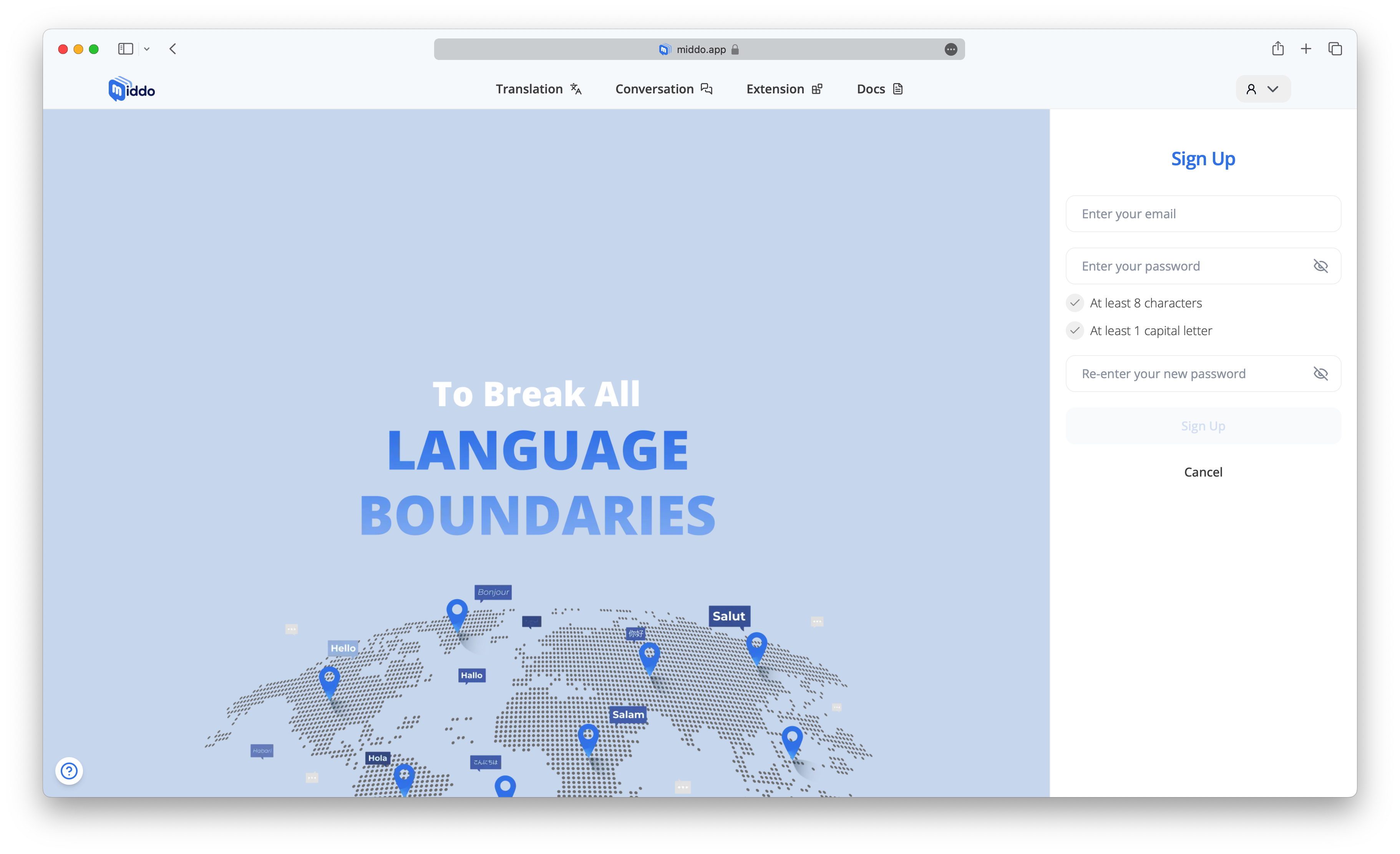Click the Safari share icon

1277,49
